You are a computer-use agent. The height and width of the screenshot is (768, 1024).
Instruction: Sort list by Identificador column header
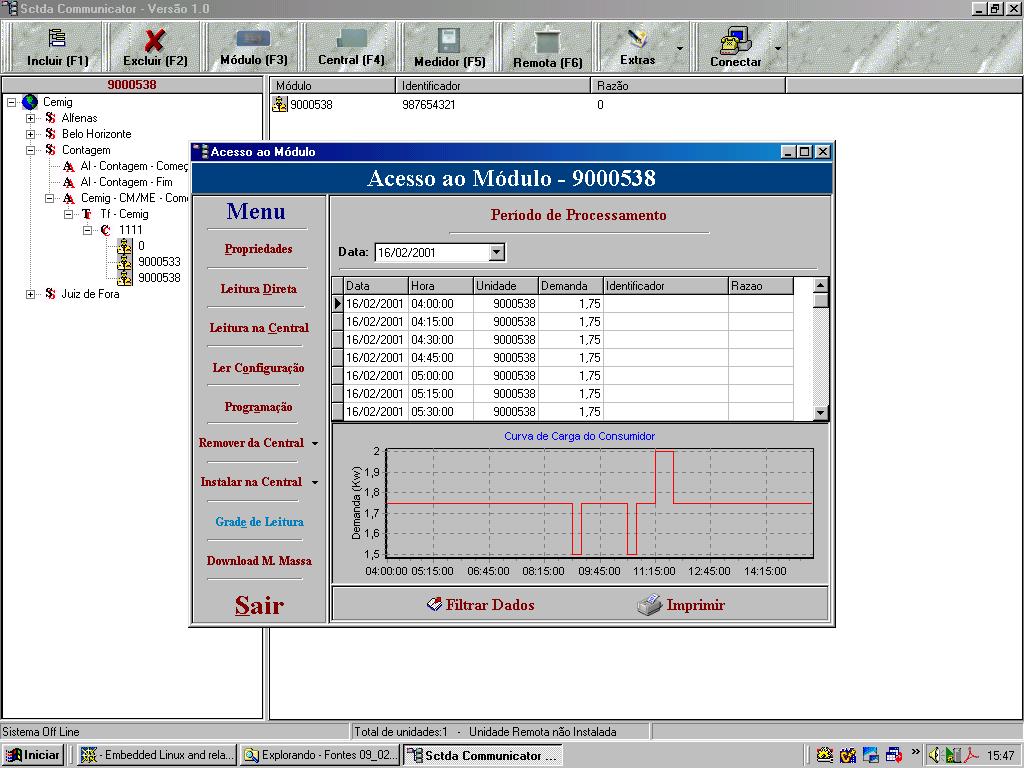coord(493,86)
